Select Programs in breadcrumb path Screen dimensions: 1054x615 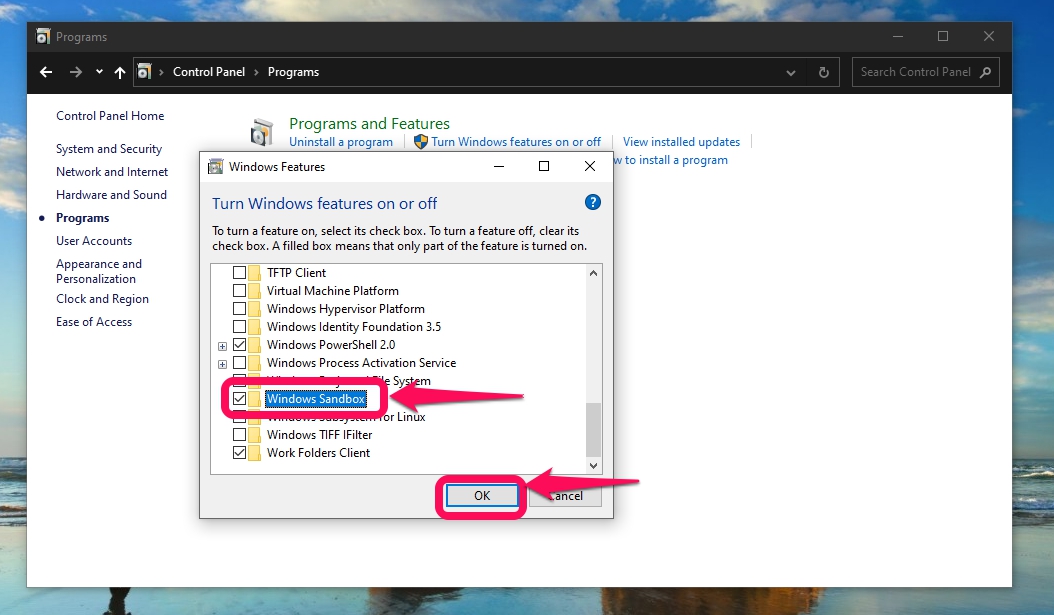[x=293, y=72]
